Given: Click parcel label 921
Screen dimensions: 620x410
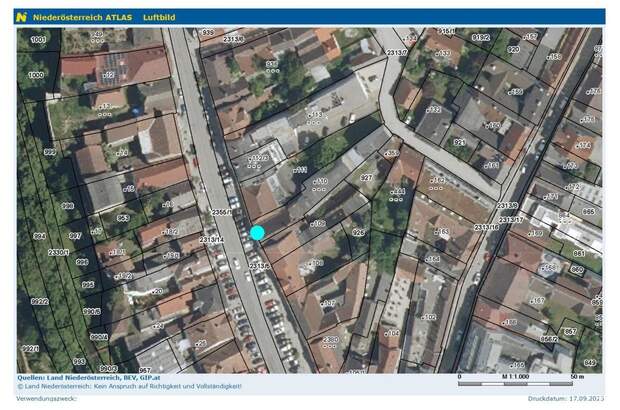Looking at the screenshot, I should coord(459,142).
